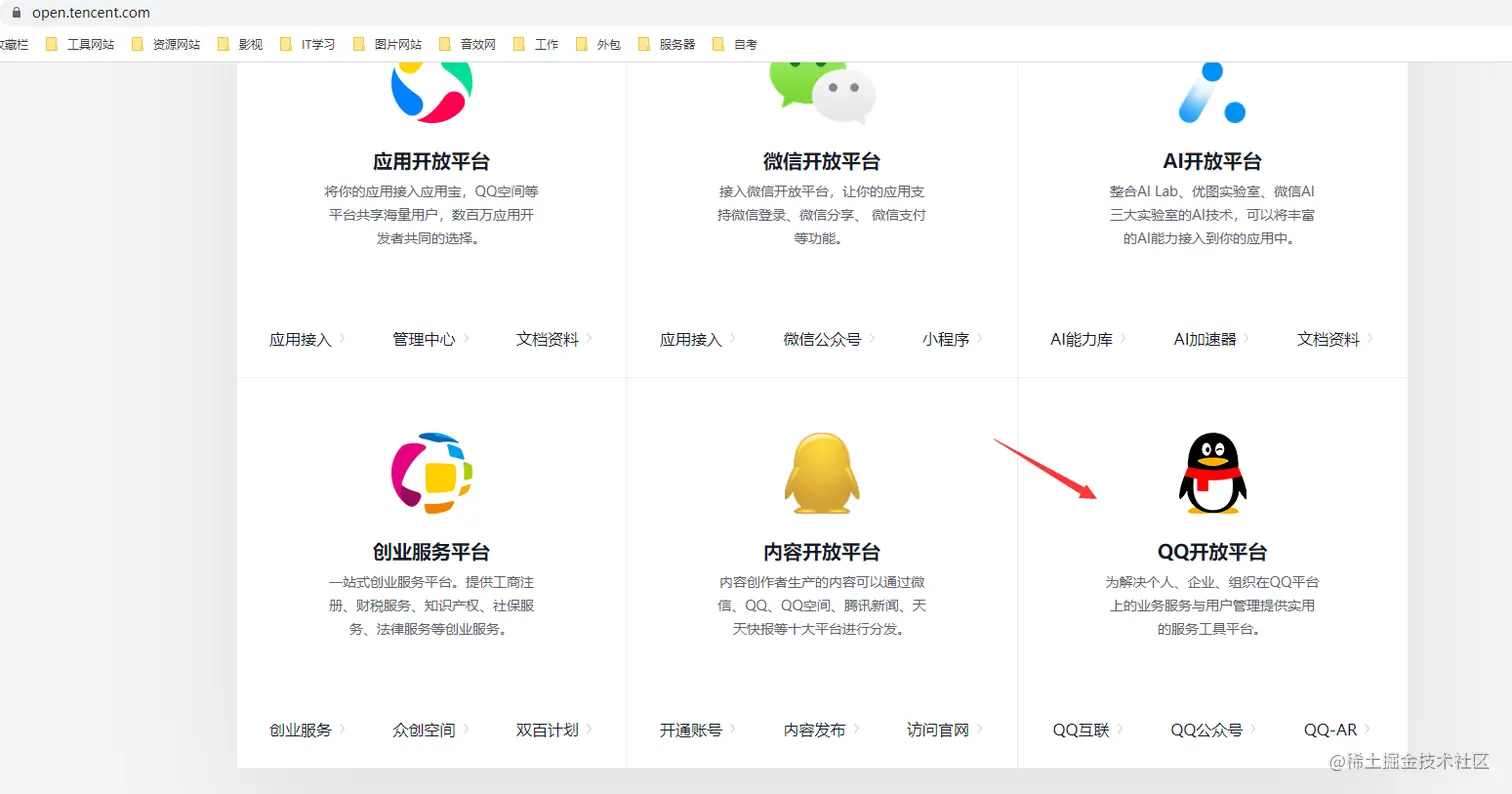The height and width of the screenshot is (794, 1512).
Task: Open the 工具网站 bookmark folder
Action: click(80, 44)
